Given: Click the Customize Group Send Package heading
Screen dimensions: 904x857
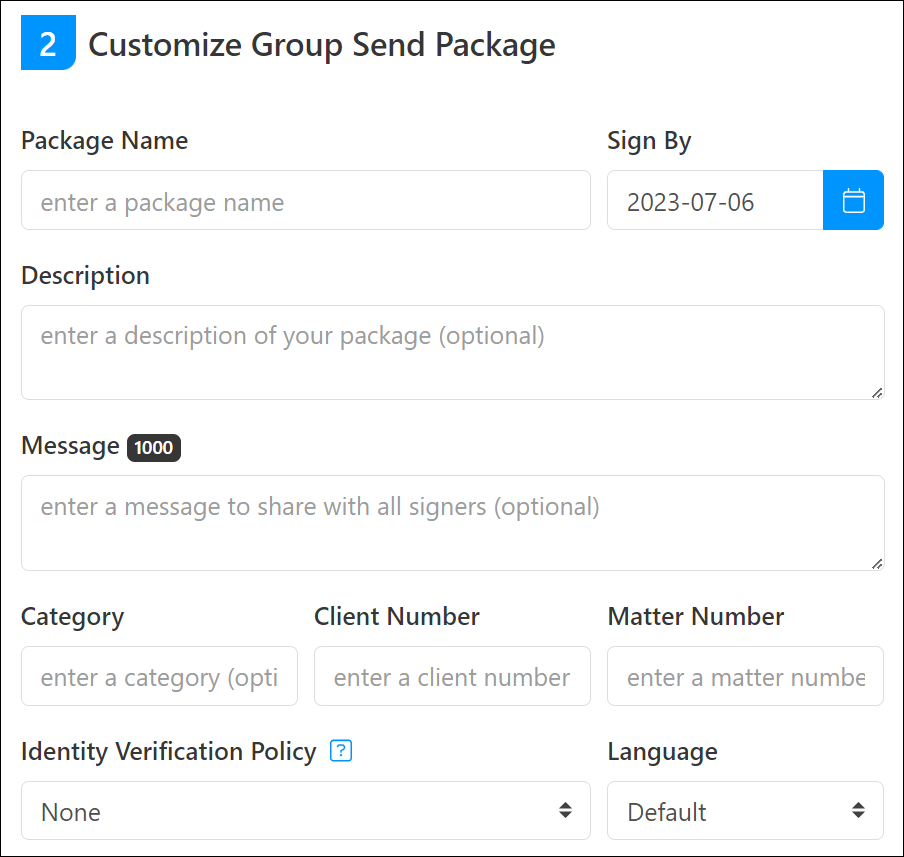Looking at the screenshot, I should click(322, 45).
